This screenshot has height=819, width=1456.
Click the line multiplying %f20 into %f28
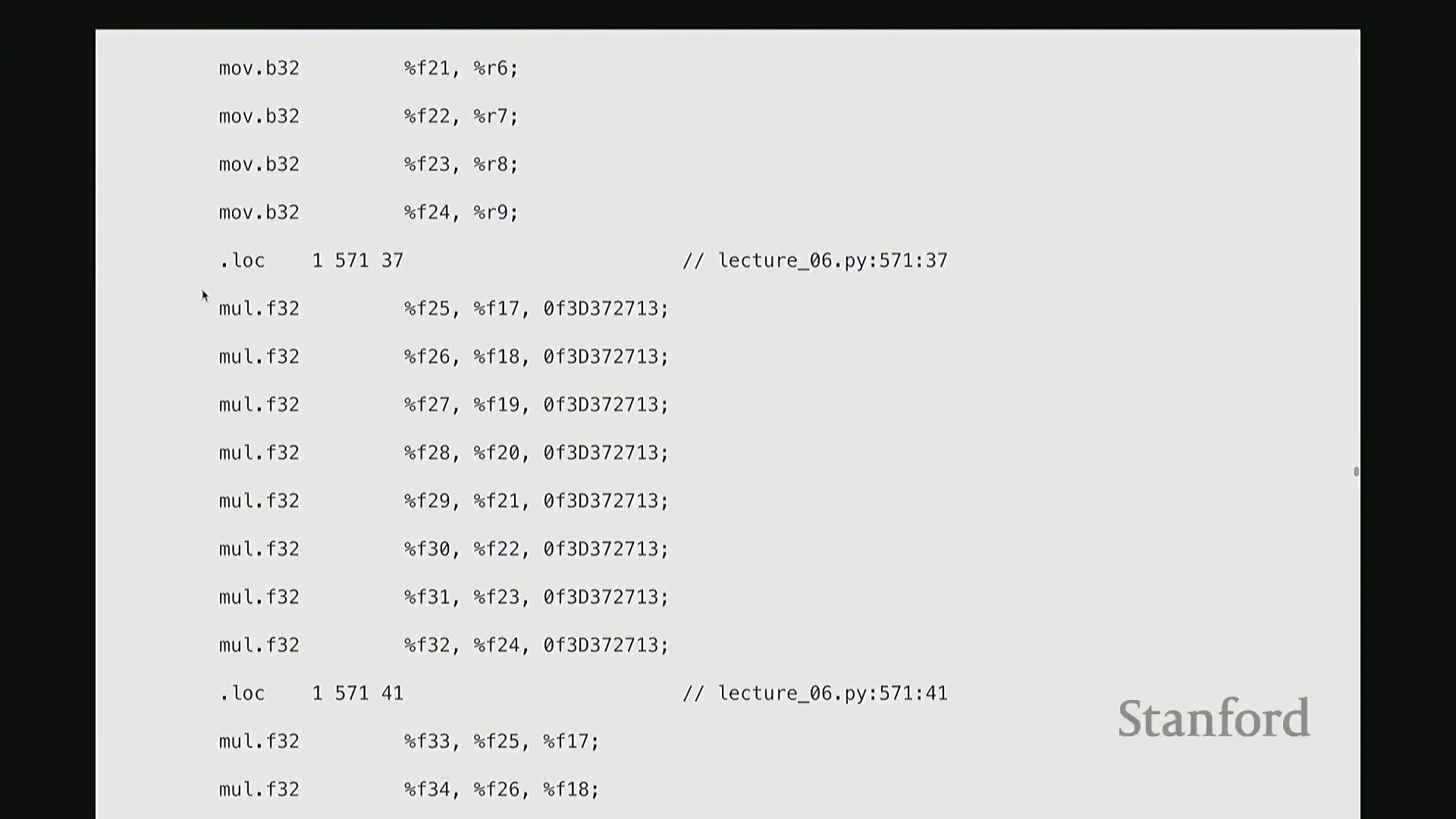(x=444, y=453)
